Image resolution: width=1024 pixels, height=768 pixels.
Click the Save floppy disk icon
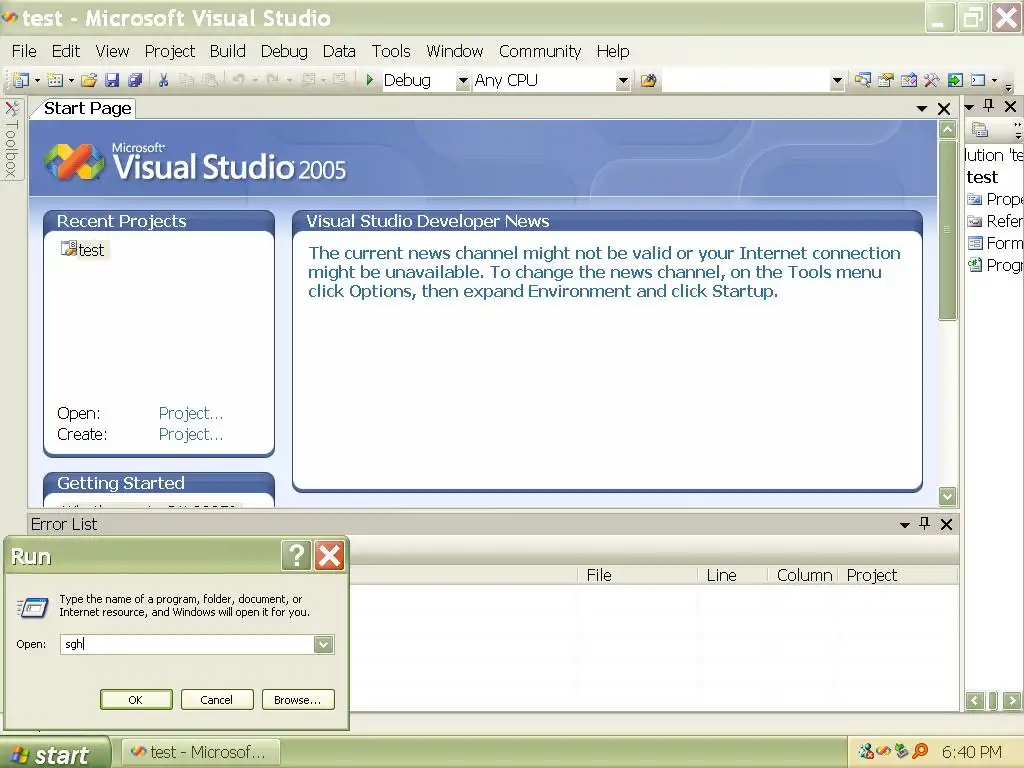pos(112,80)
